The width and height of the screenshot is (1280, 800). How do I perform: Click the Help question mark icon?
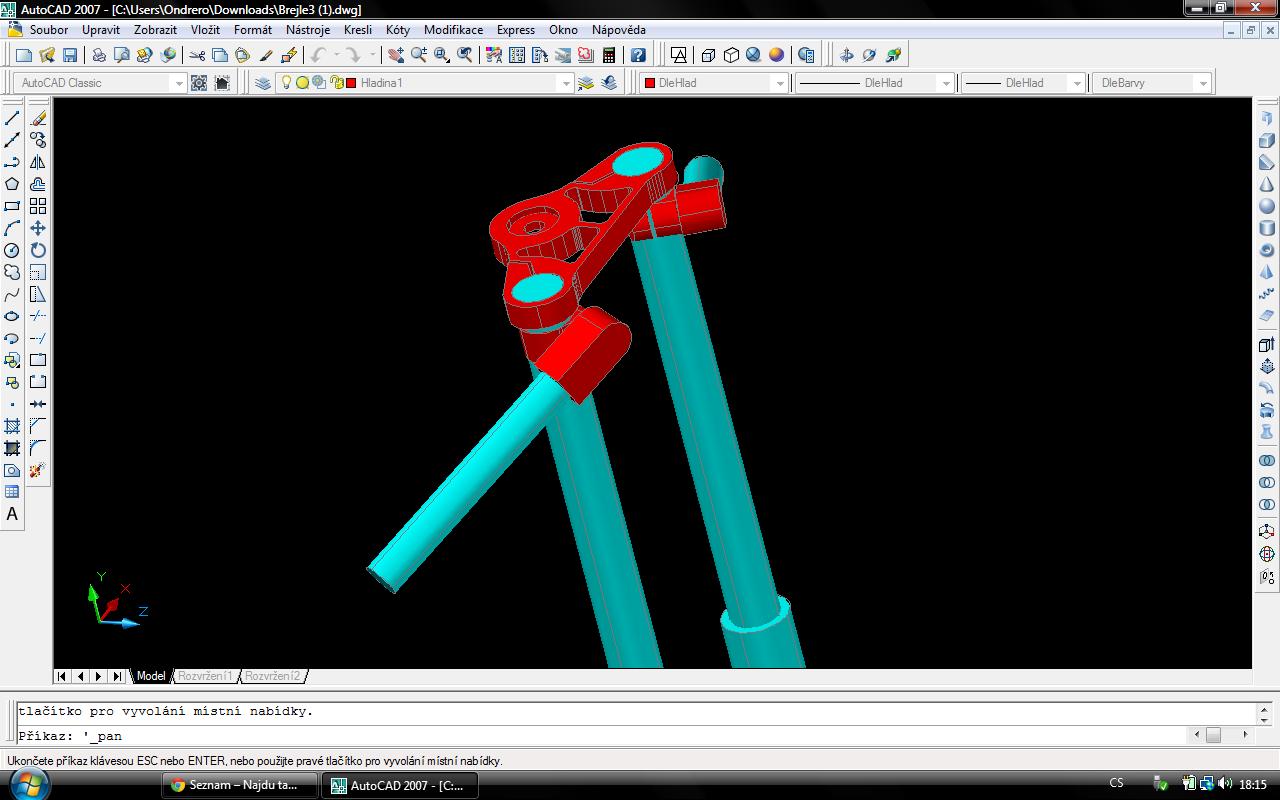(x=638, y=55)
